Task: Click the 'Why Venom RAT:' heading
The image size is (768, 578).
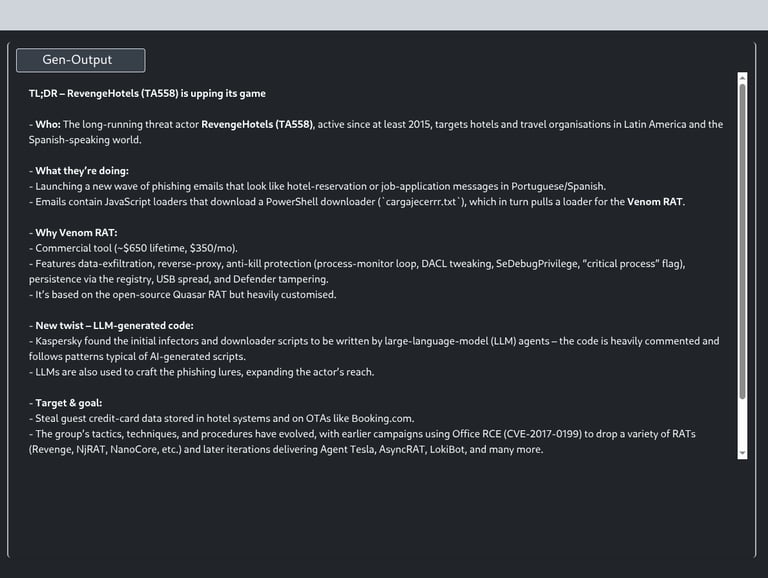Action: click(x=76, y=233)
